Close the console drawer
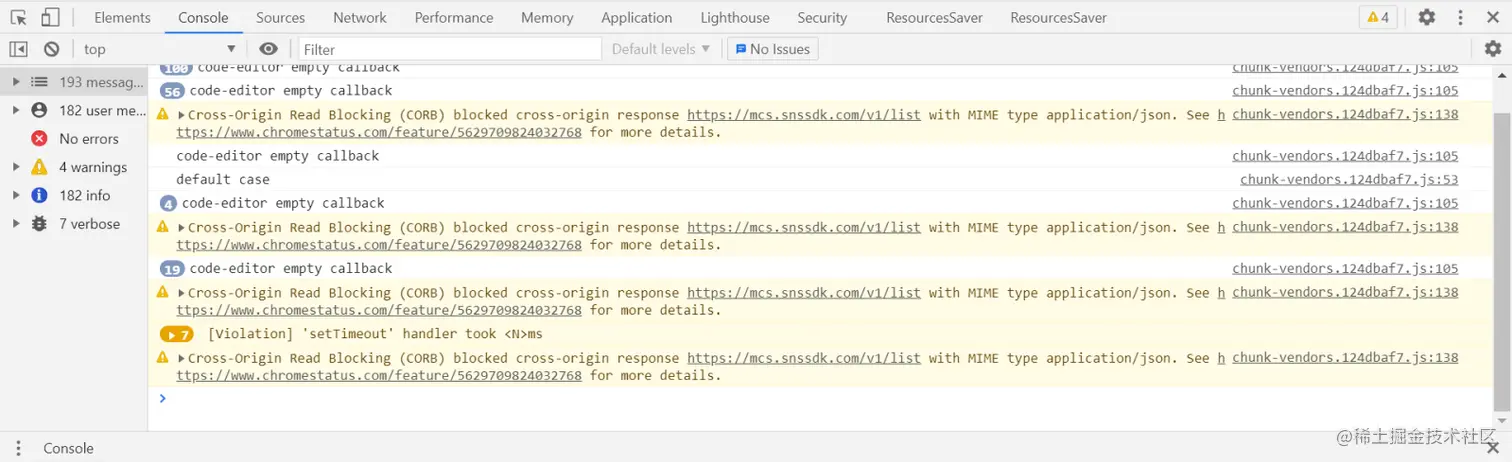The image size is (1512, 462). click(1493, 448)
